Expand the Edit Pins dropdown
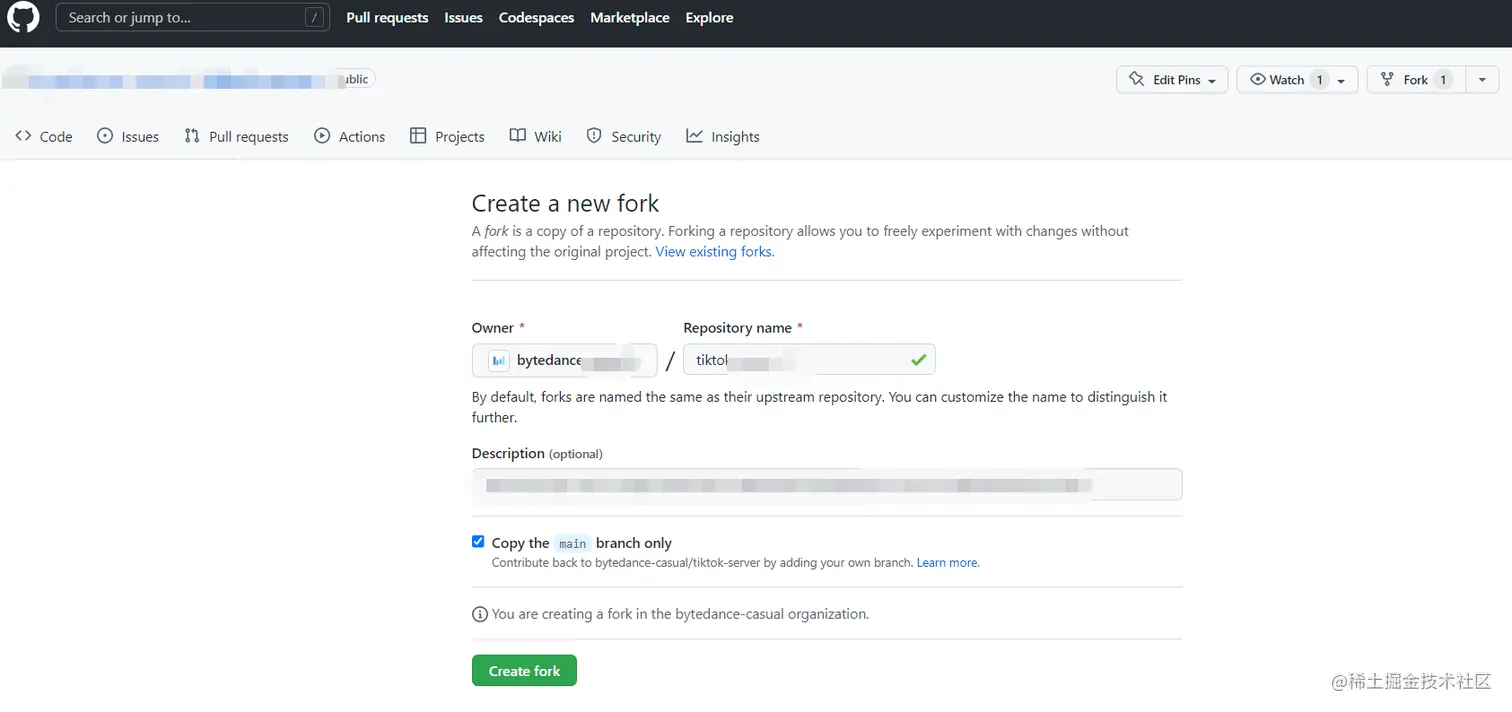 1172,80
